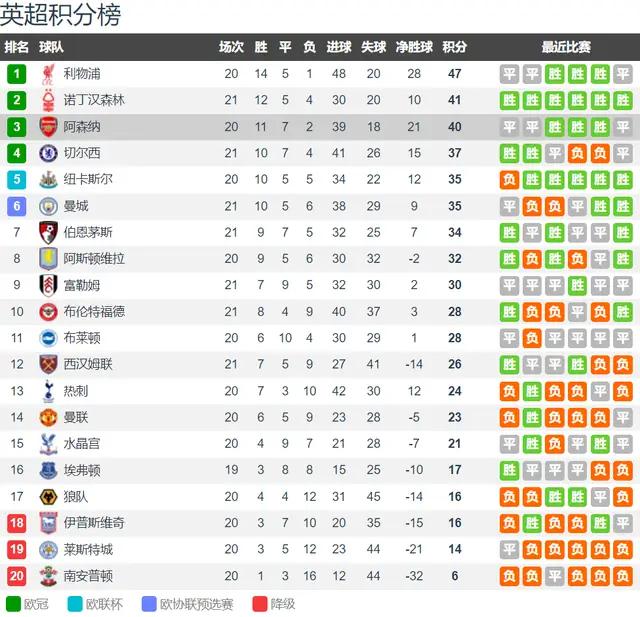The image size is (640, 617).
Task: Click rank badge 20 for Southampton
Action: 16,575
